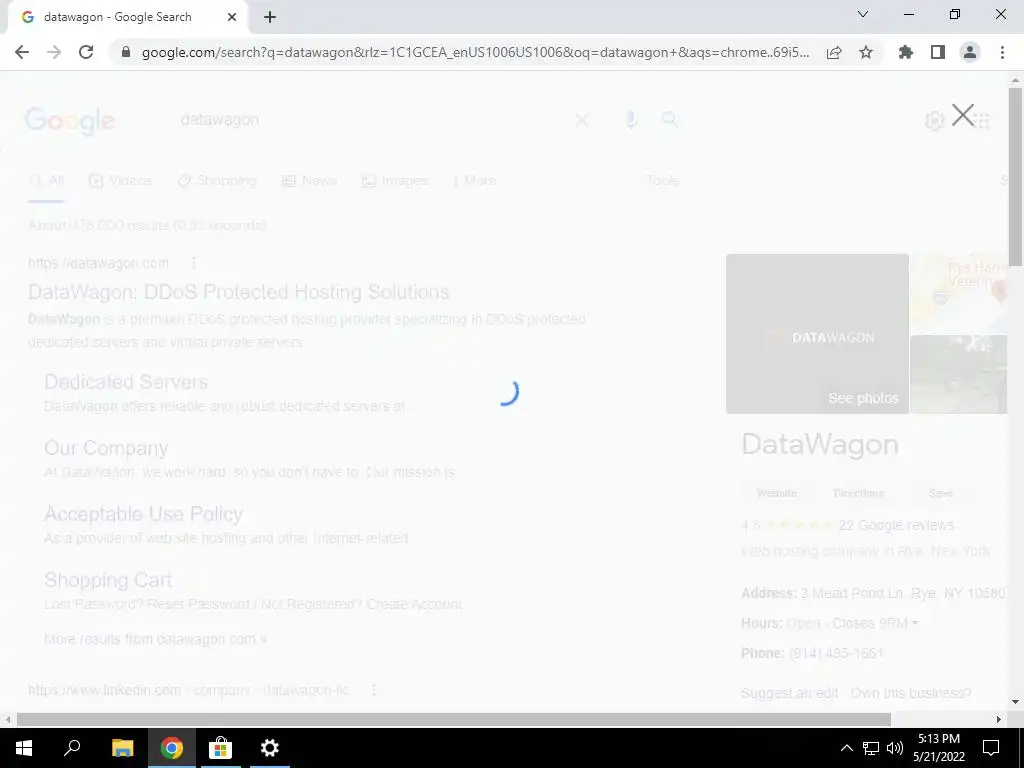
Task: Open Microsoft Store from the taskbar
Action: coord(220,748)
